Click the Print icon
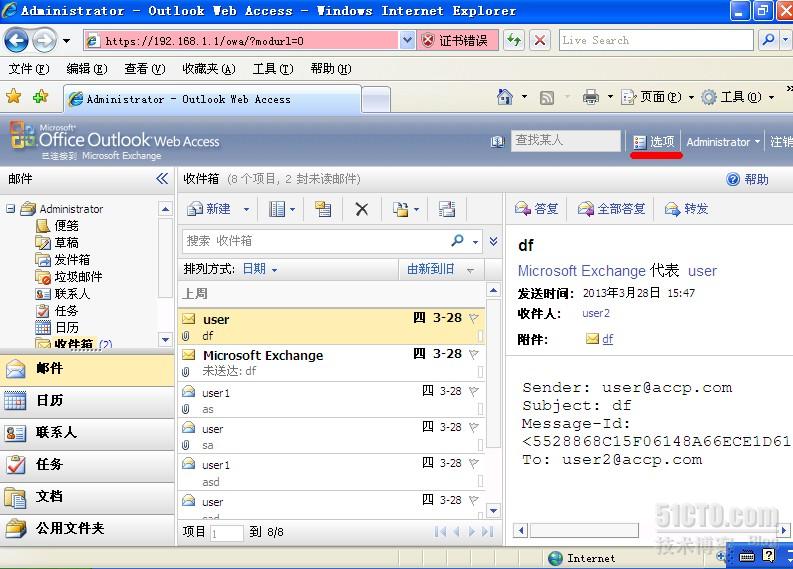The width and height of the screenshot is (793, 569). pyautogui.click(x=590, y=97)
